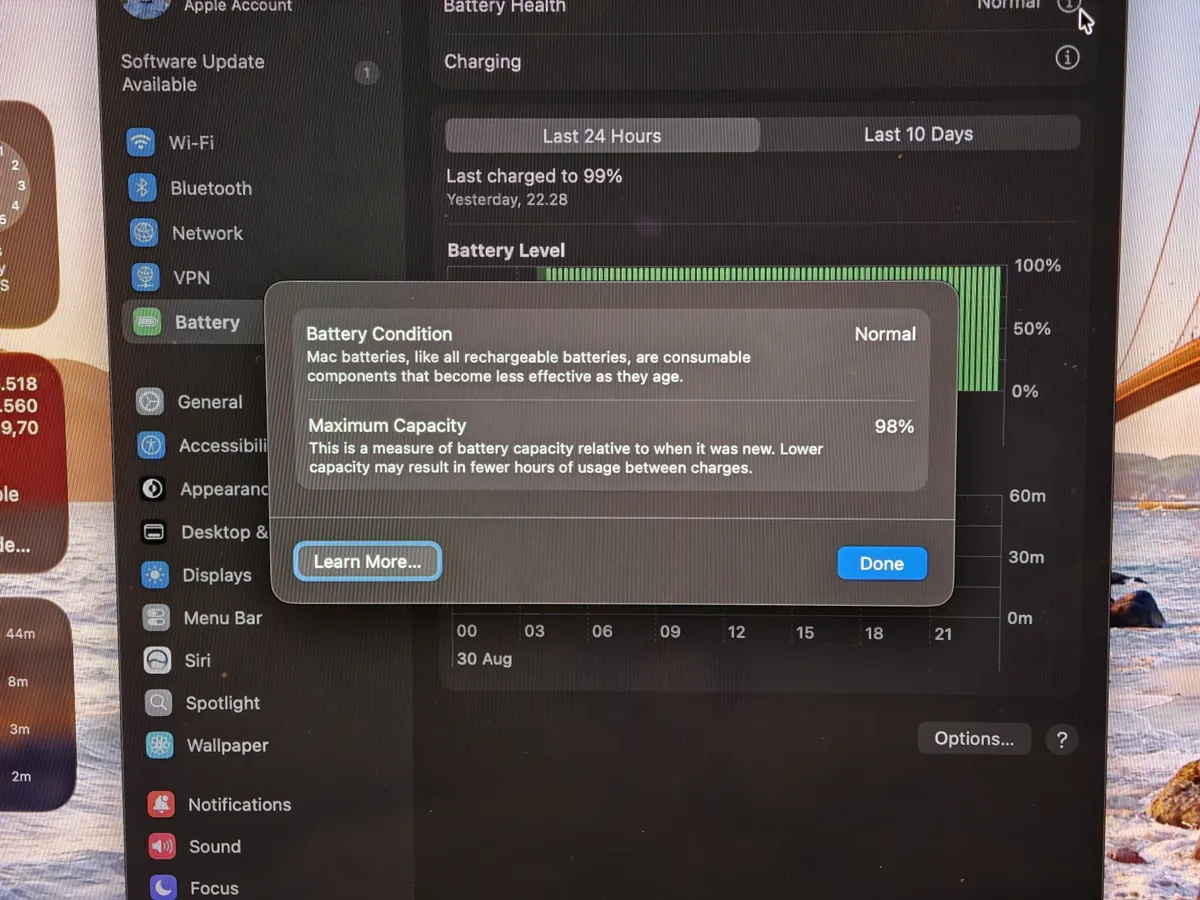Click the Software Update badge showing 1

[x=366, y=73]
